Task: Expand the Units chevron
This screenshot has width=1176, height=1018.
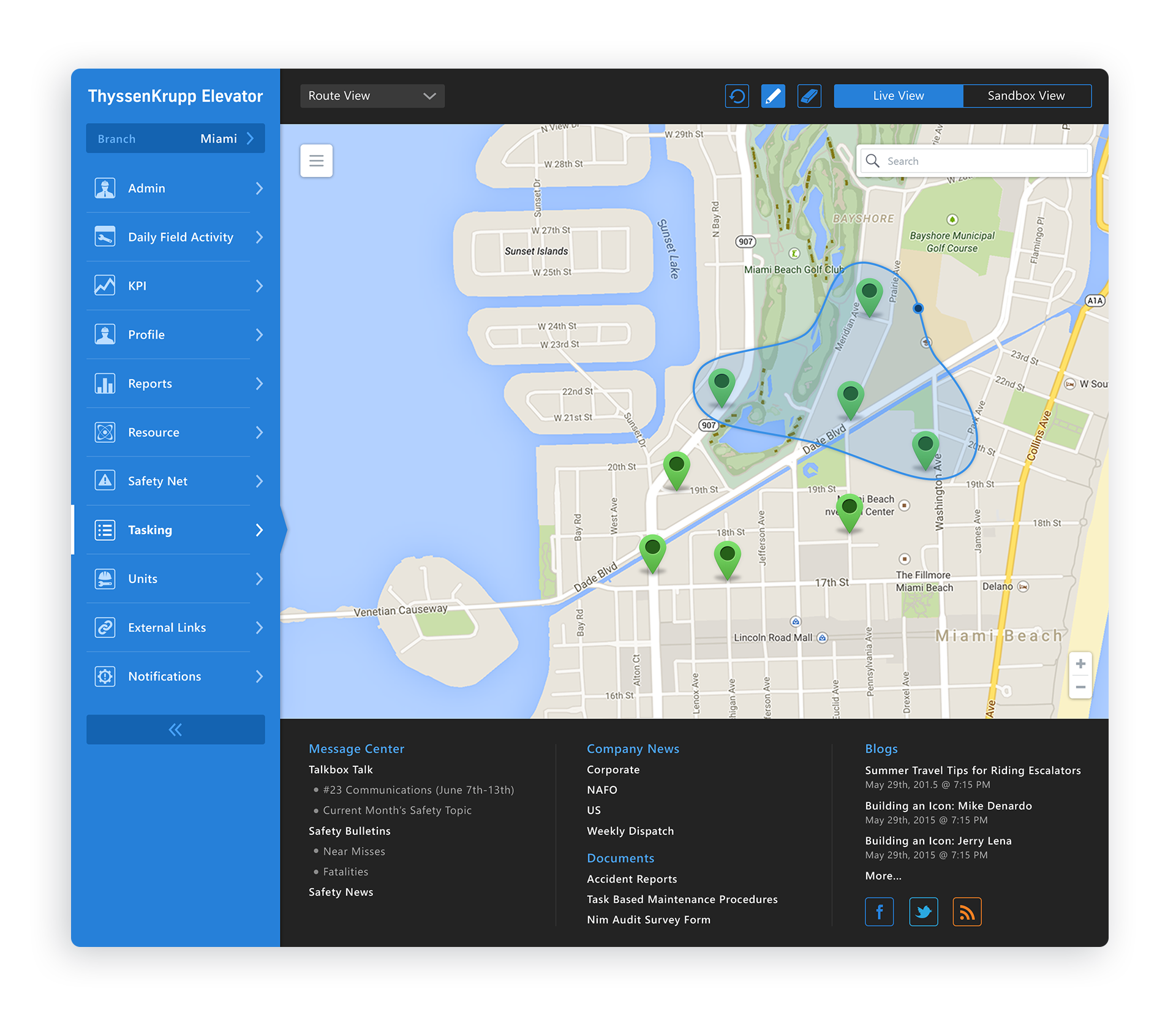Action: click(259, 579)
